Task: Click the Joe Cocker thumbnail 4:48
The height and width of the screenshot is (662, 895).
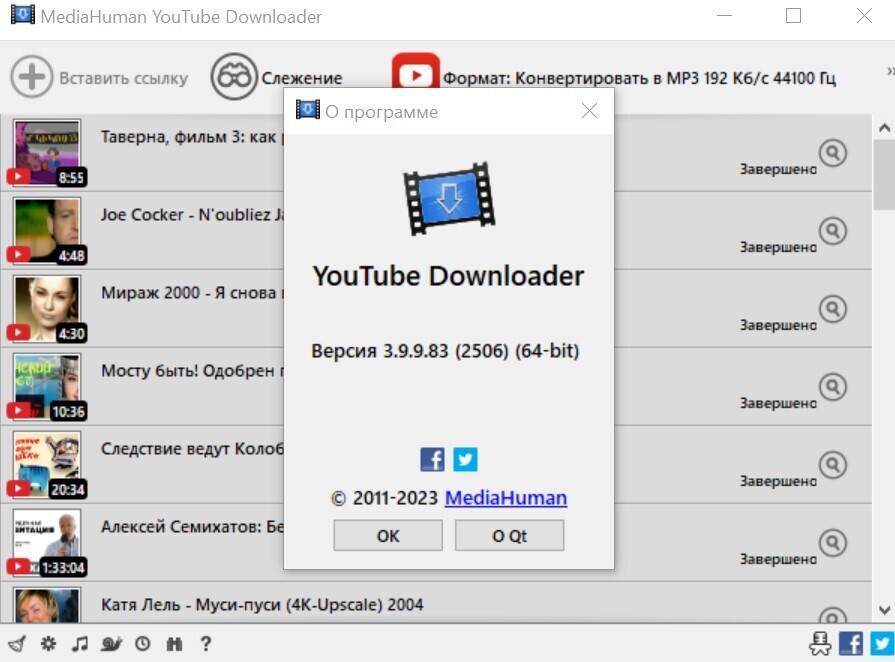Action: [x=47, y=231]
